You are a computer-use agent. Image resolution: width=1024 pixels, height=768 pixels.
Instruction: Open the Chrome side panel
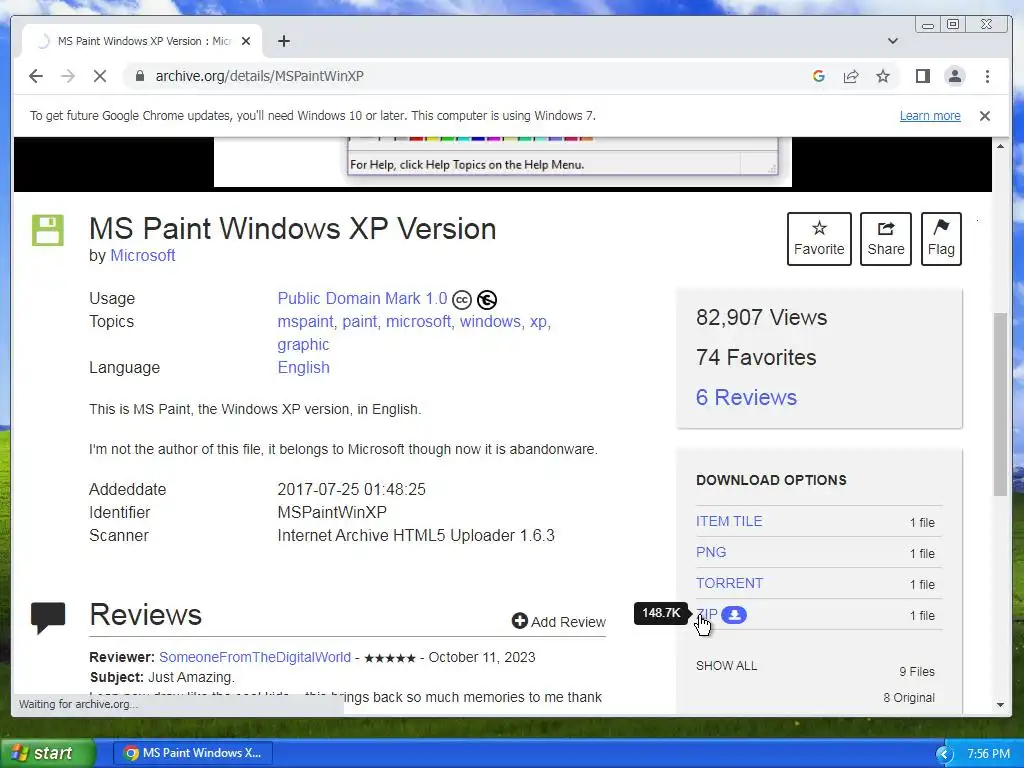pos(923,76)
